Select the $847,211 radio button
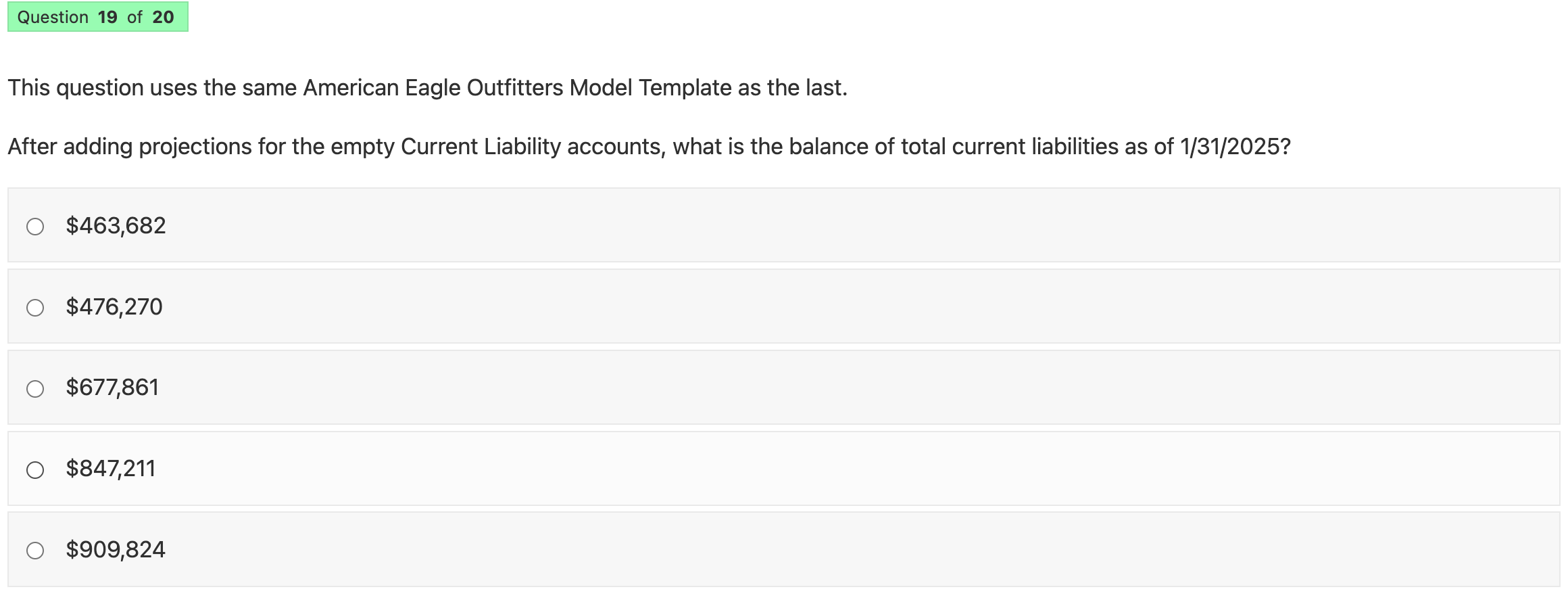Image resolution: width=1568 pixels, height=602 pixels. pos(36,469)
